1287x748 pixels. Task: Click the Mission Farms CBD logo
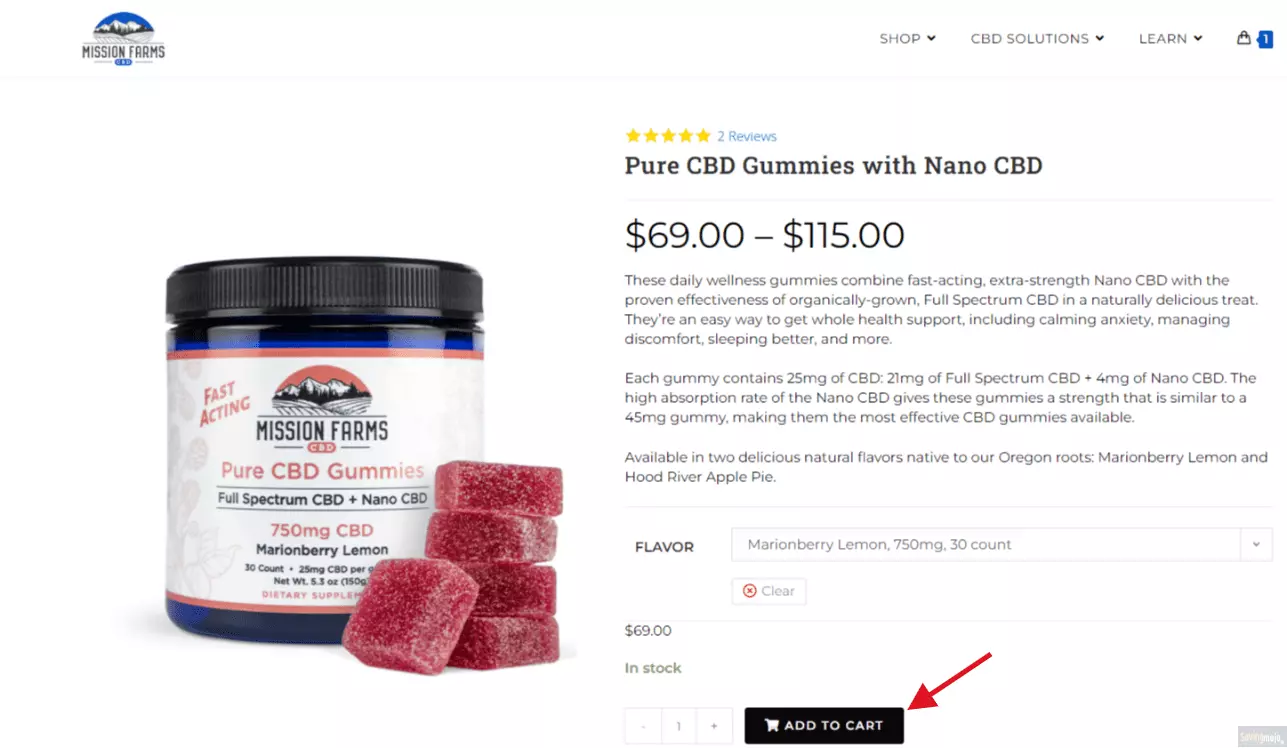123,39
